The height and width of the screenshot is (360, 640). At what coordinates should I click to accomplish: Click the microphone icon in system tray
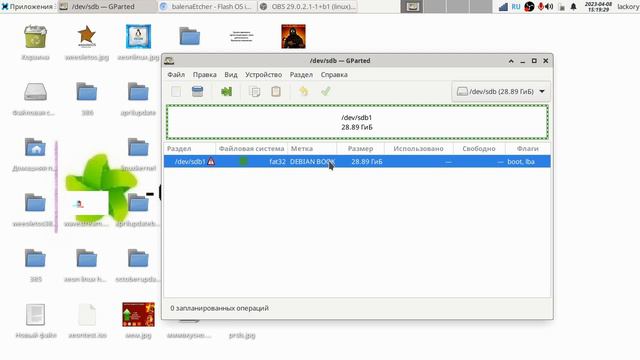tap(541, 7)
